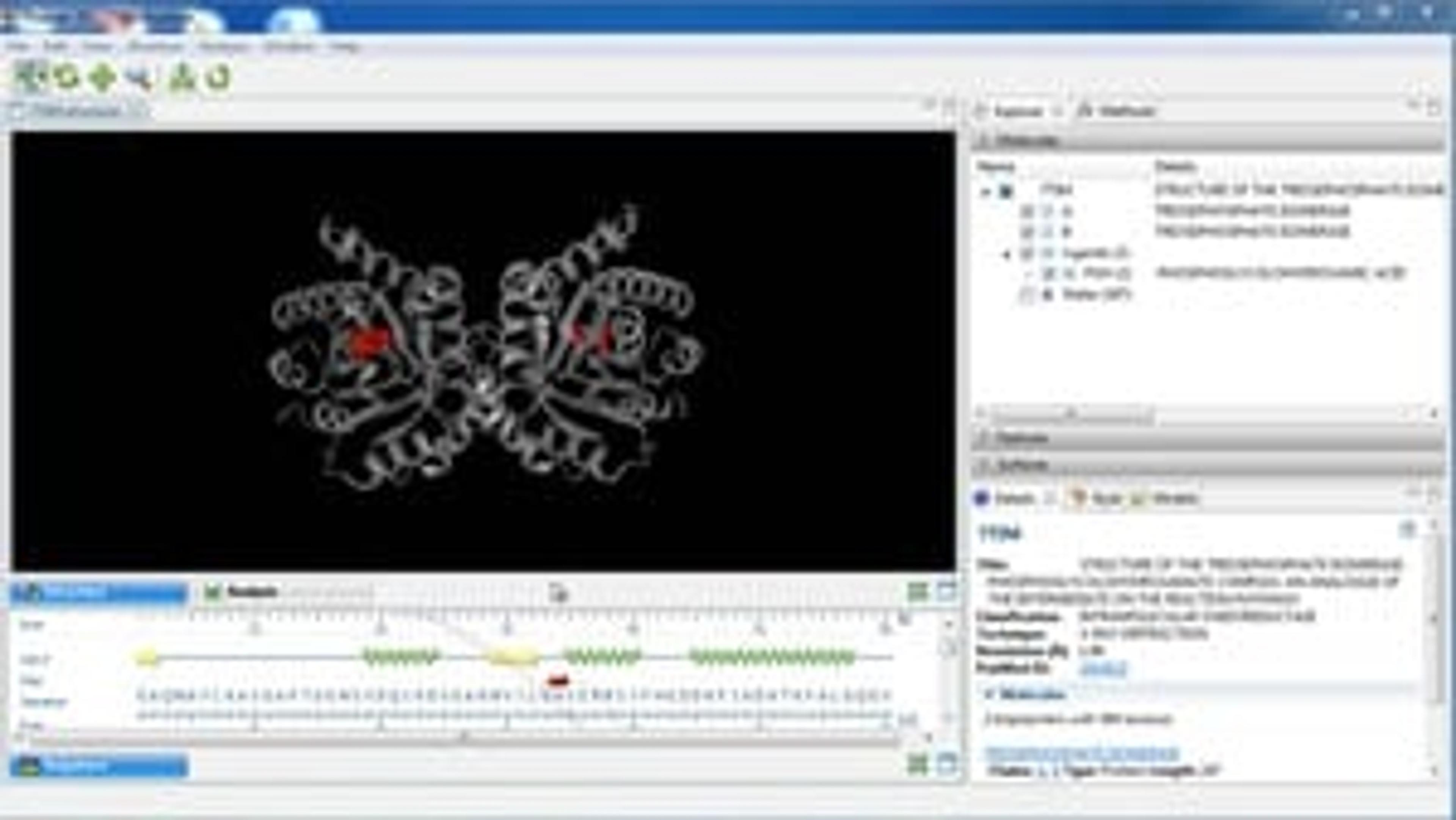Click the copy icon above the sequence ruler
Viewport: 1456px width, 820px height.
[x=559, y=593]
